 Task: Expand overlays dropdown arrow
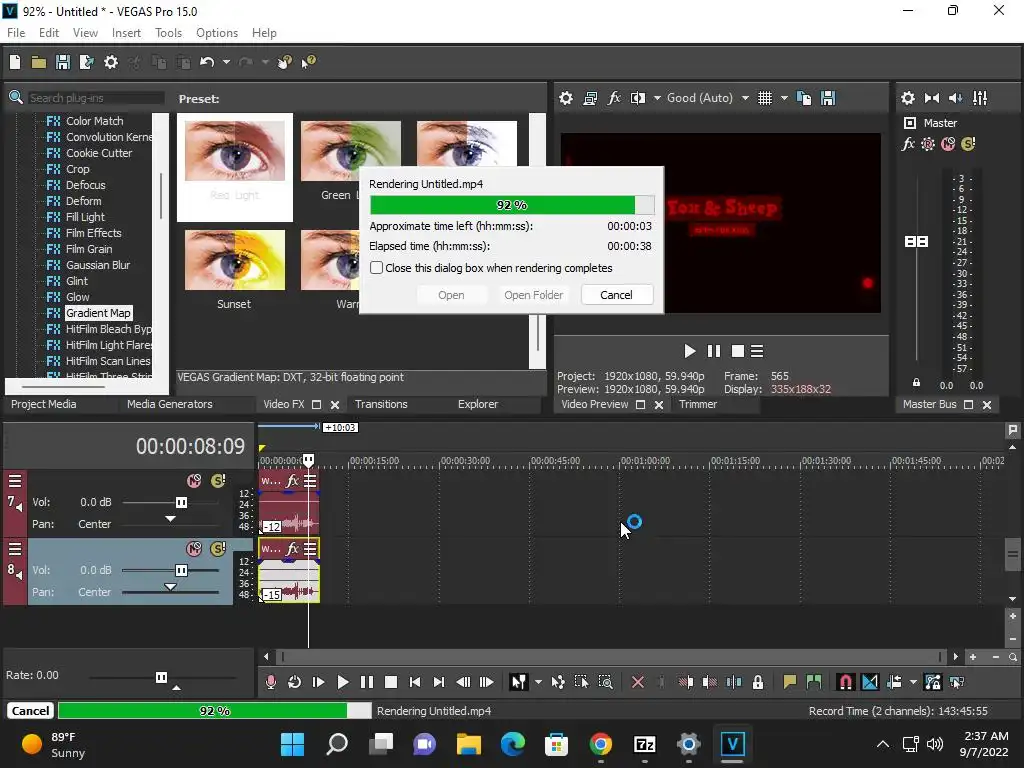pos(784,98)
